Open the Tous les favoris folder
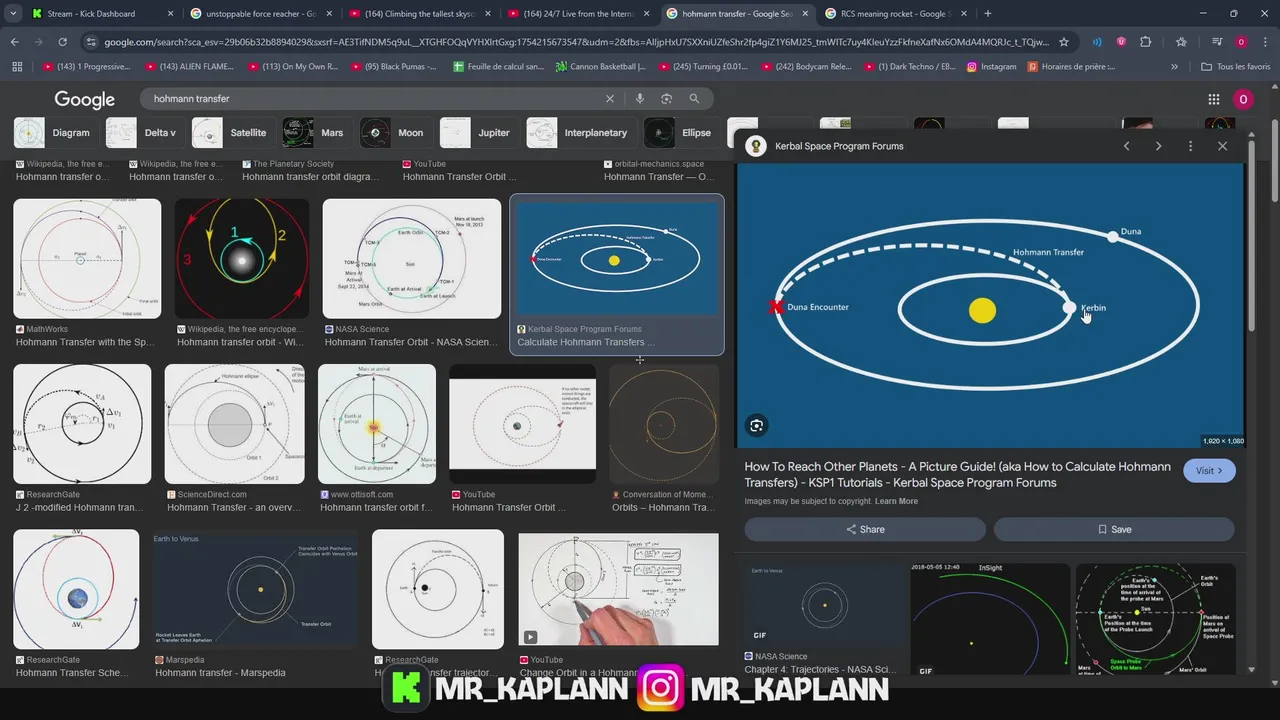Image resolution: width=1280 pixels, height=720 pixels. [1236, 67]
